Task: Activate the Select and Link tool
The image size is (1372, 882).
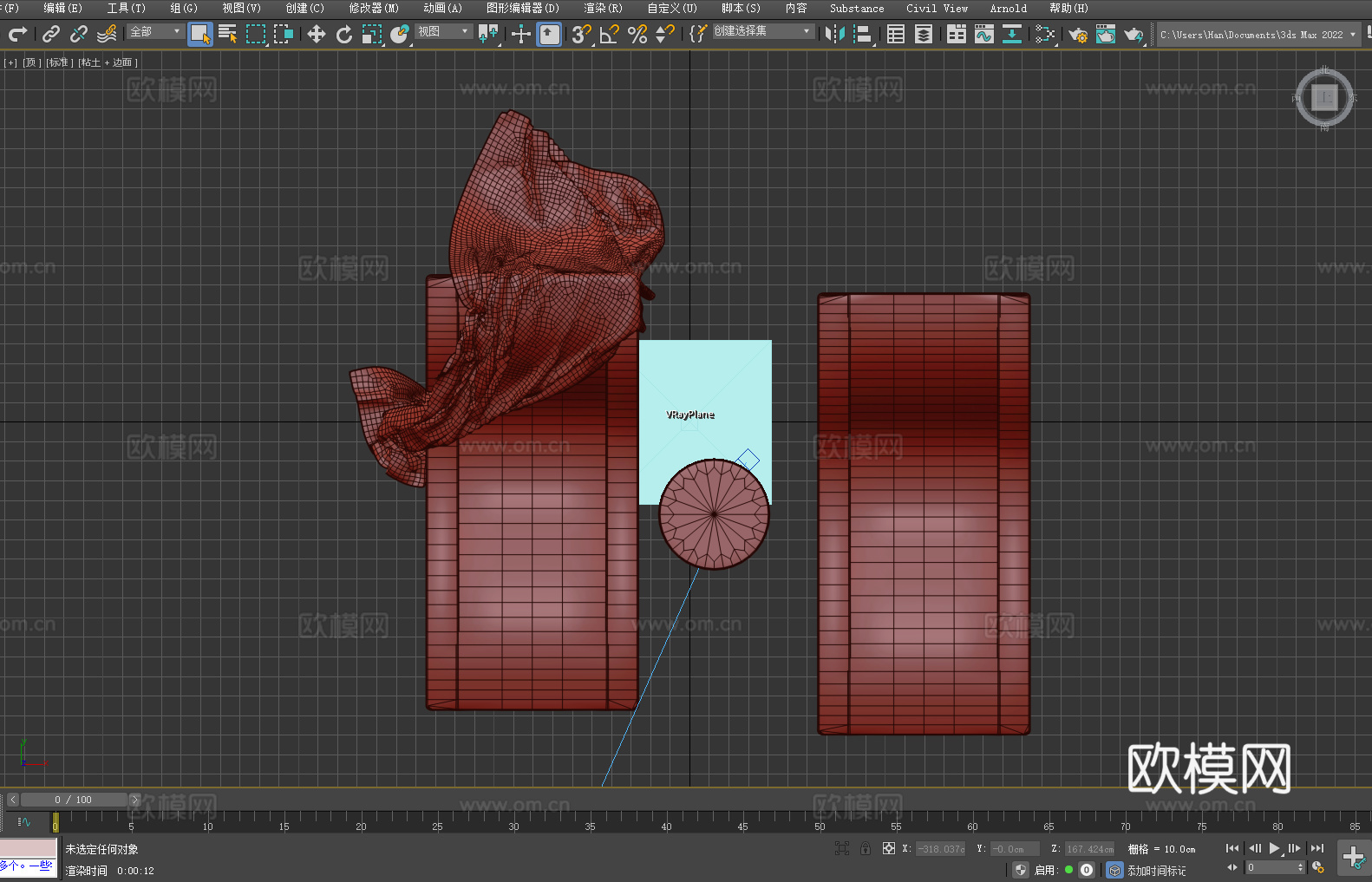Action: click(x=51, y=34)
